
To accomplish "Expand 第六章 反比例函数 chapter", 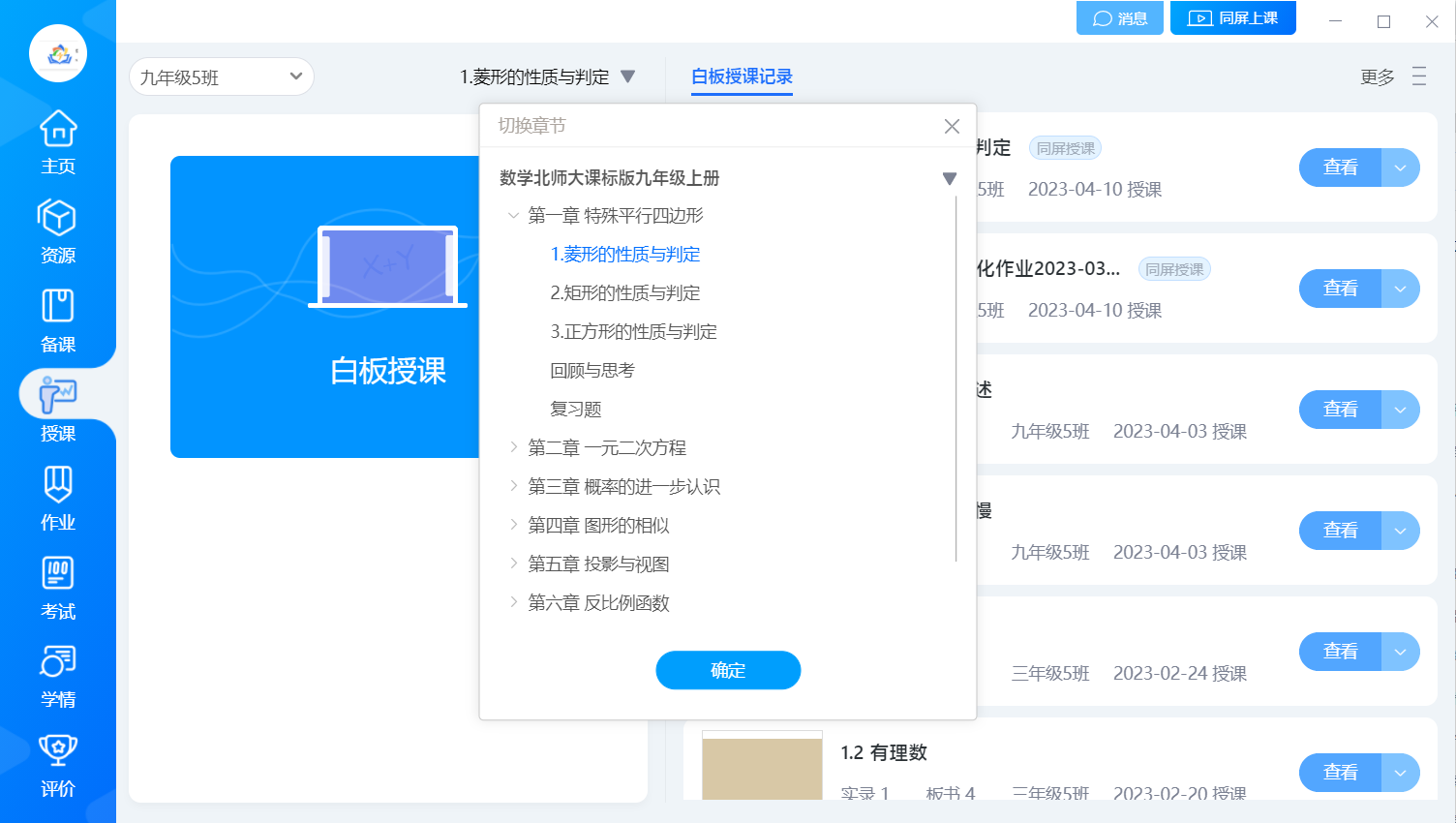I will pyautogui.click(x=513, y=602).
